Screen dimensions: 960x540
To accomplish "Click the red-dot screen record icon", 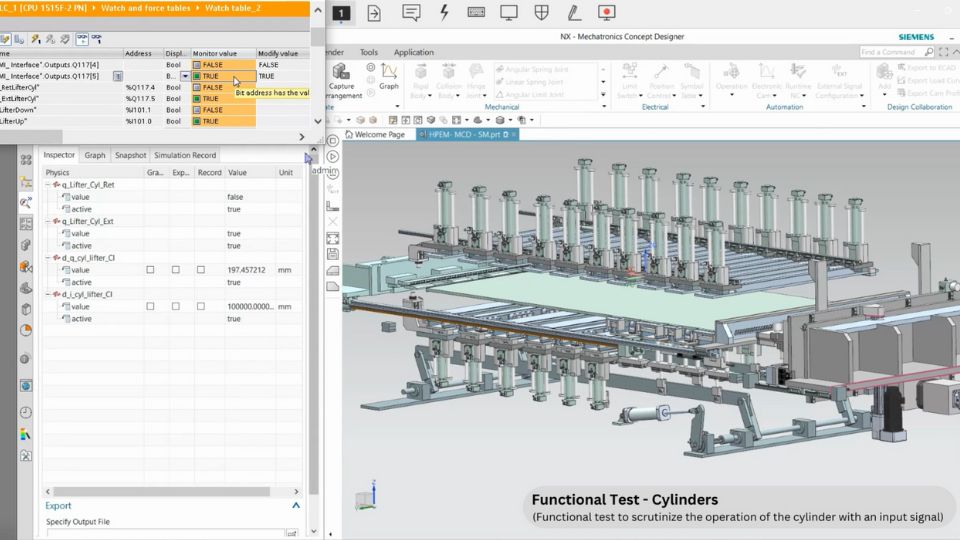I will 606,12.
